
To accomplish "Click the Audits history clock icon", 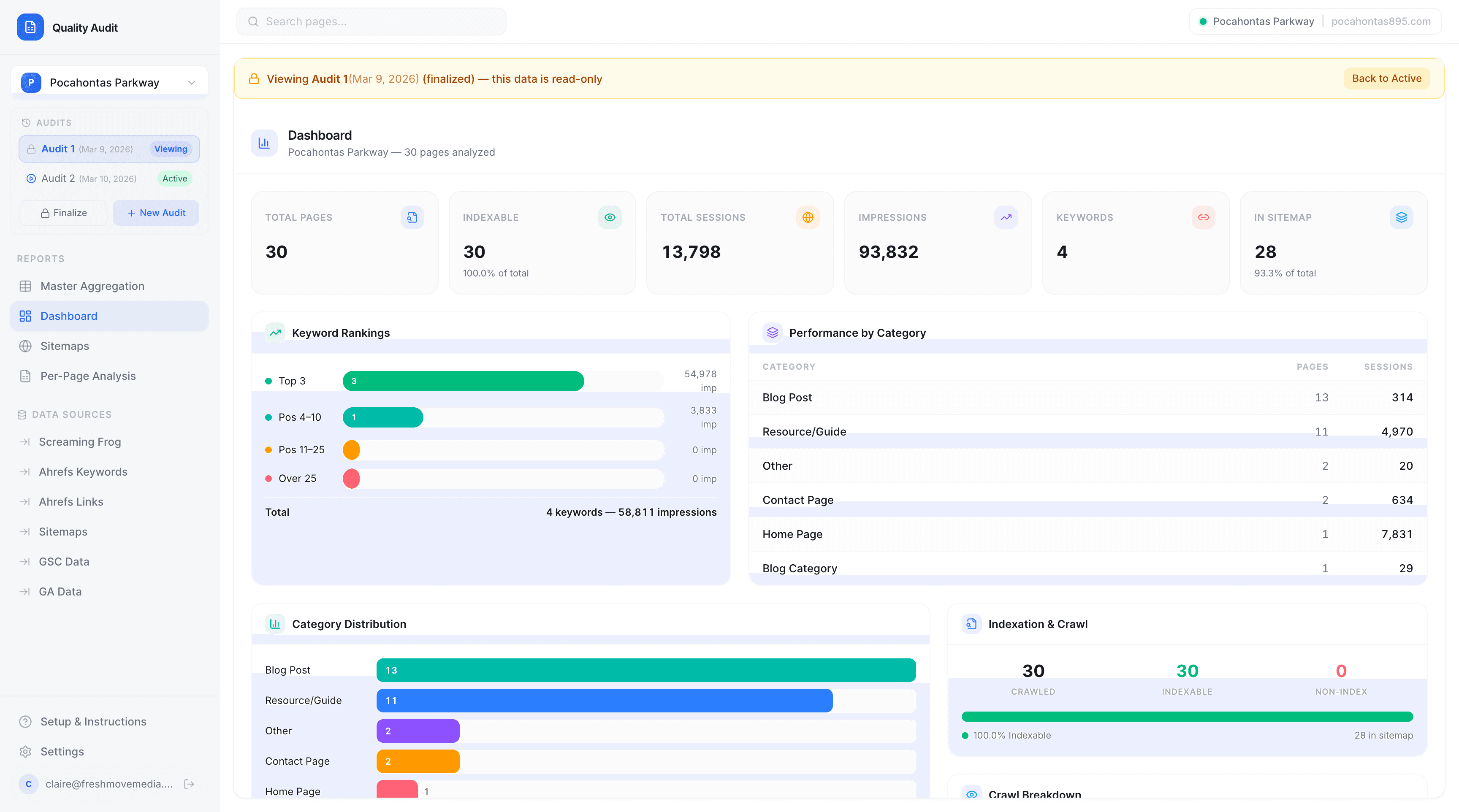I will (x=26, y=123).
